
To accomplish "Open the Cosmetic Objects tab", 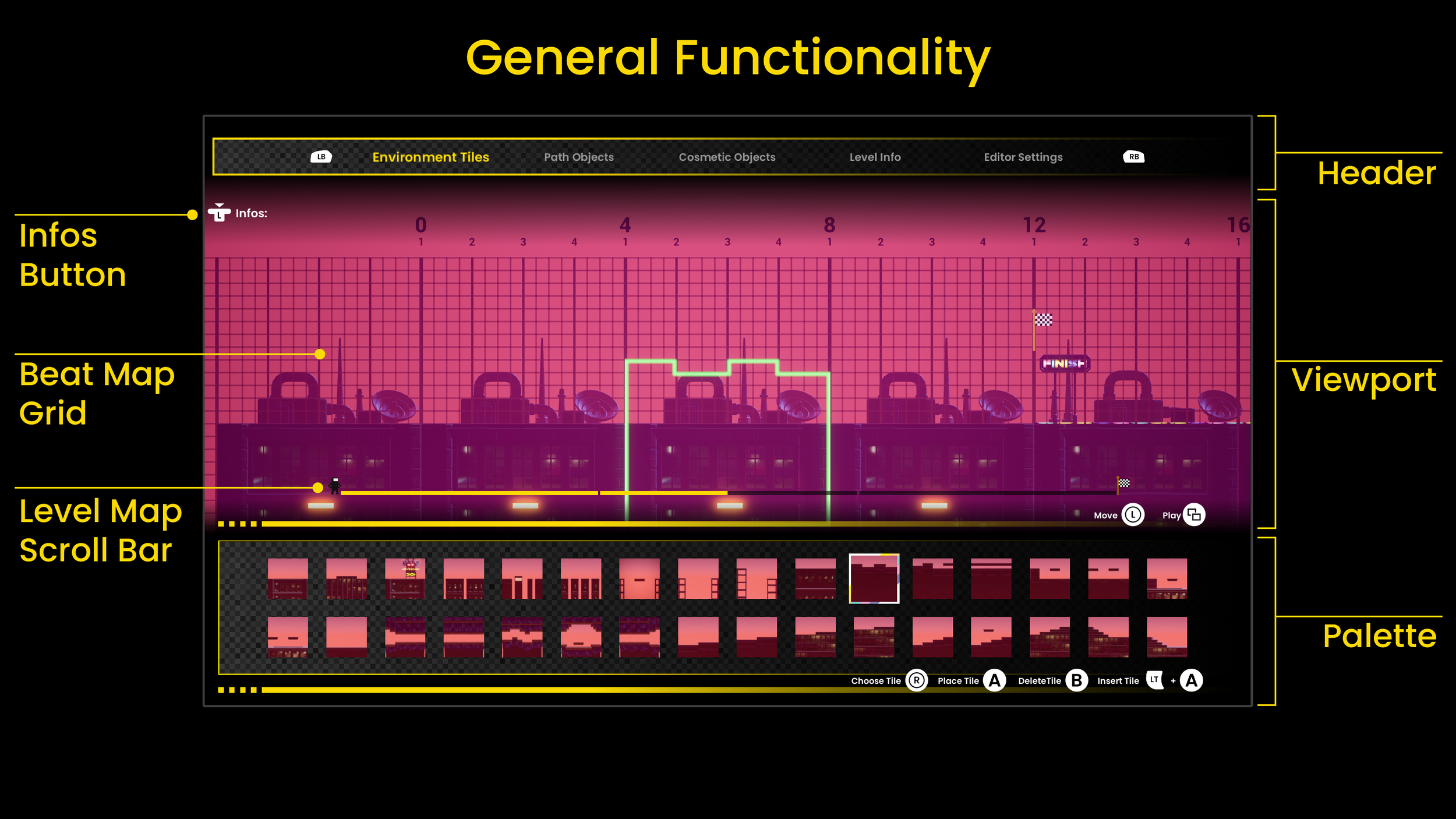I will point(727,157).
